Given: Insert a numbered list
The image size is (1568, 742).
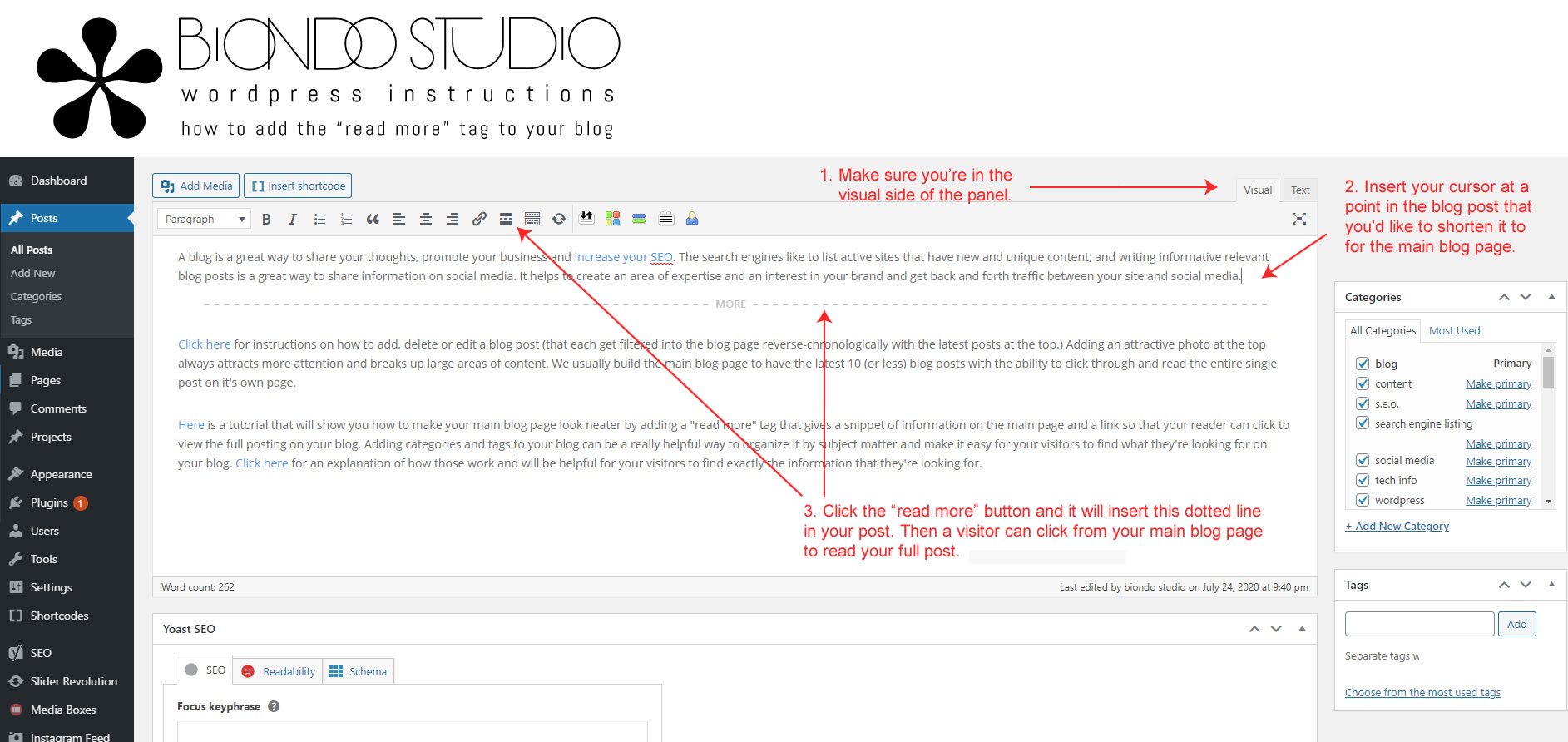Looking at the screenshot, I should 346,219.
